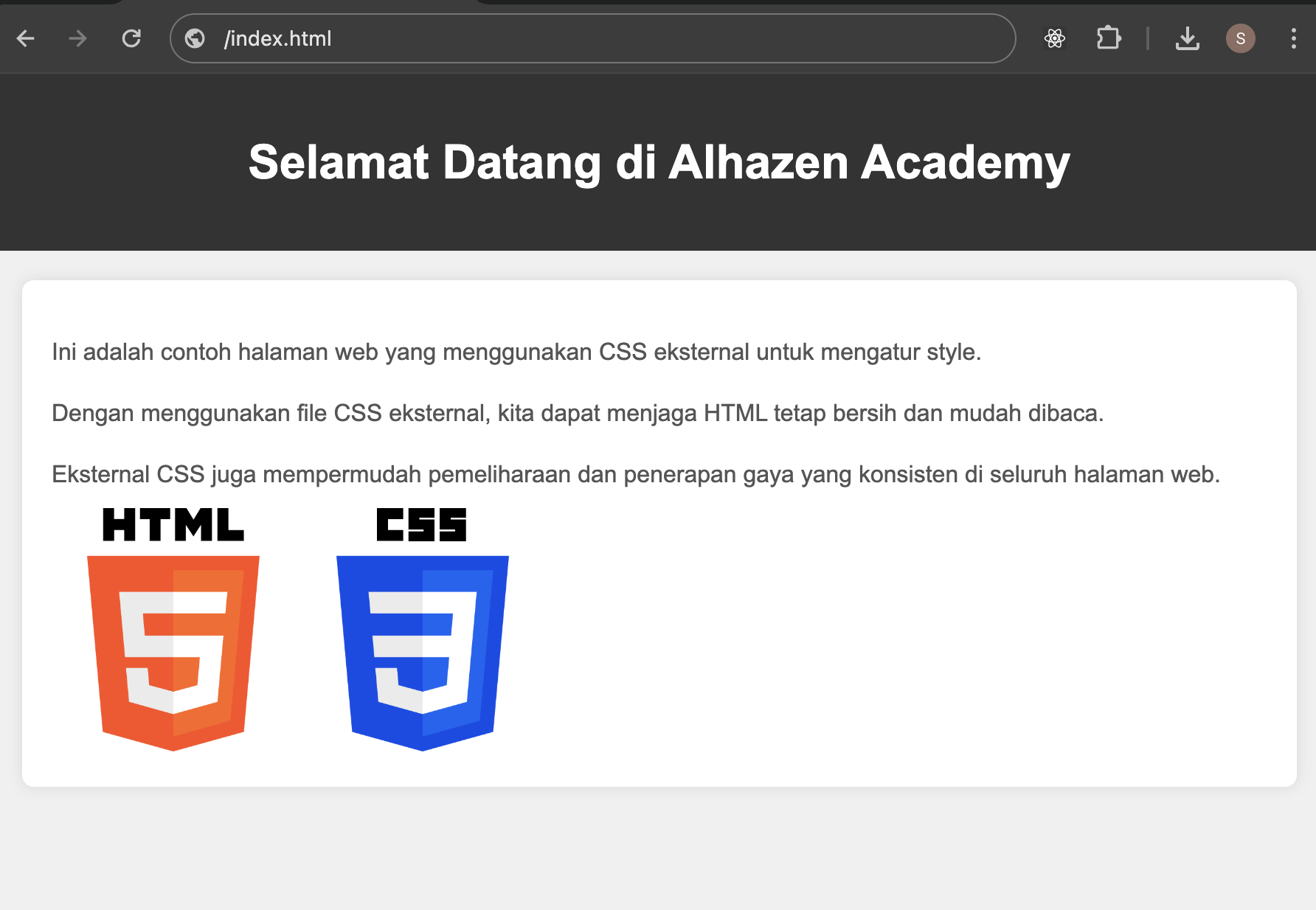Screen dimensions: 1316x910
Task: Reload the index.html page
Action: (131, 38)
